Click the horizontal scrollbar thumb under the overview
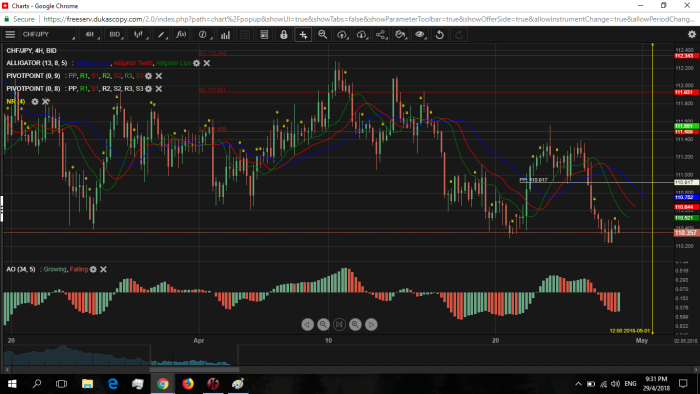The image size is (700, 394). 194,369
